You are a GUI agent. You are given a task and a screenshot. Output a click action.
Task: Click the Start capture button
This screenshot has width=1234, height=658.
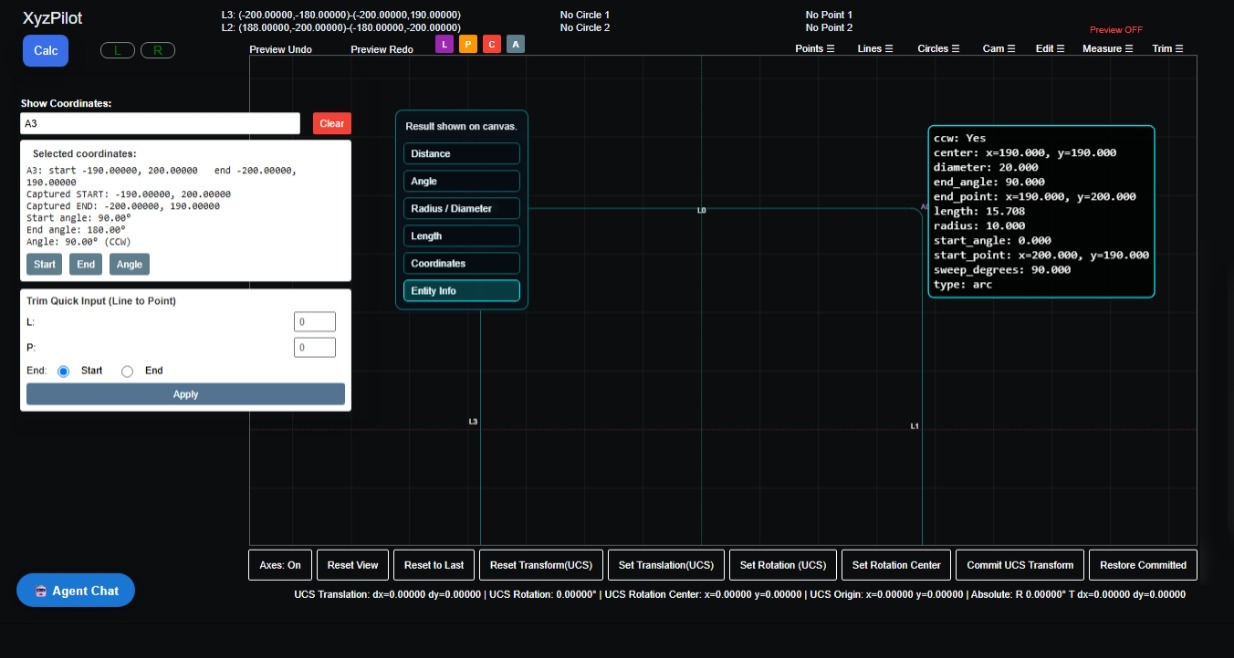[x=45, y=264]
